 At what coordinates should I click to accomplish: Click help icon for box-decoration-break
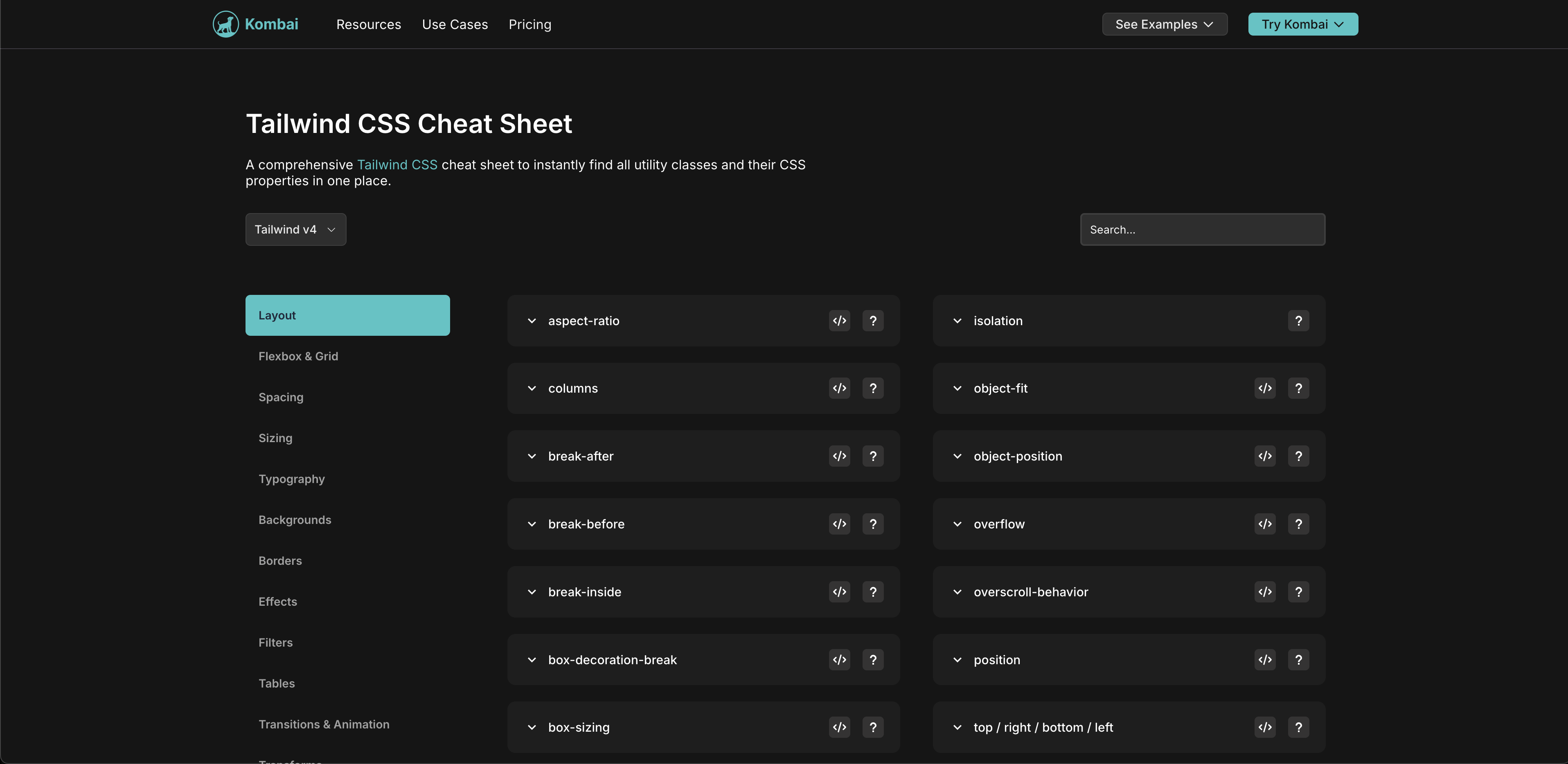pyautogui.click(x=873, y=659)
